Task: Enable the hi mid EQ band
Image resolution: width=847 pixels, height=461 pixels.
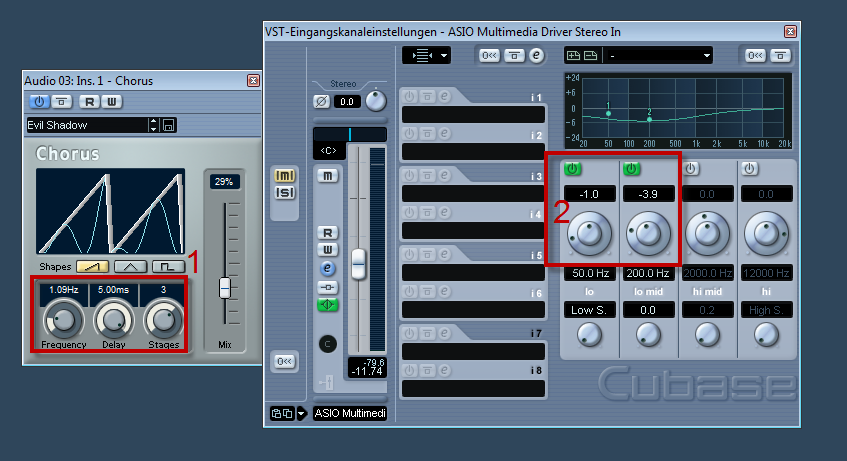Action: [691, 169]
